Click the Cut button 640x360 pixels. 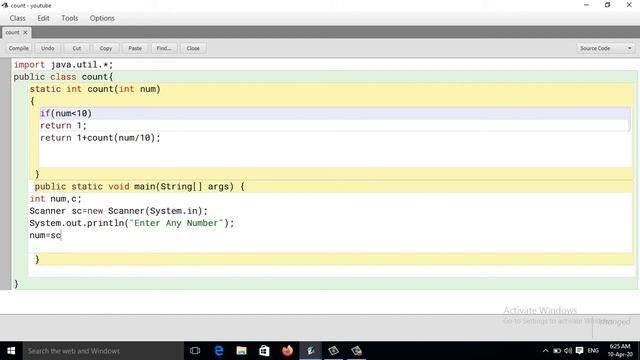click(77, 48)
